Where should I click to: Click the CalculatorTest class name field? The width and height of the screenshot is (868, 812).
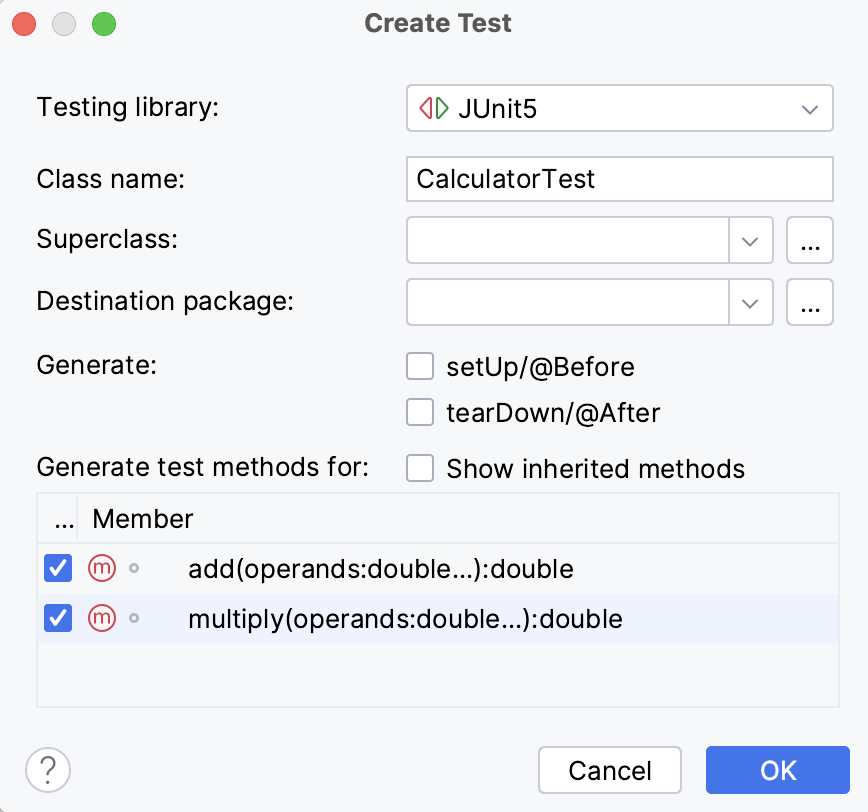tap(619, 178)
